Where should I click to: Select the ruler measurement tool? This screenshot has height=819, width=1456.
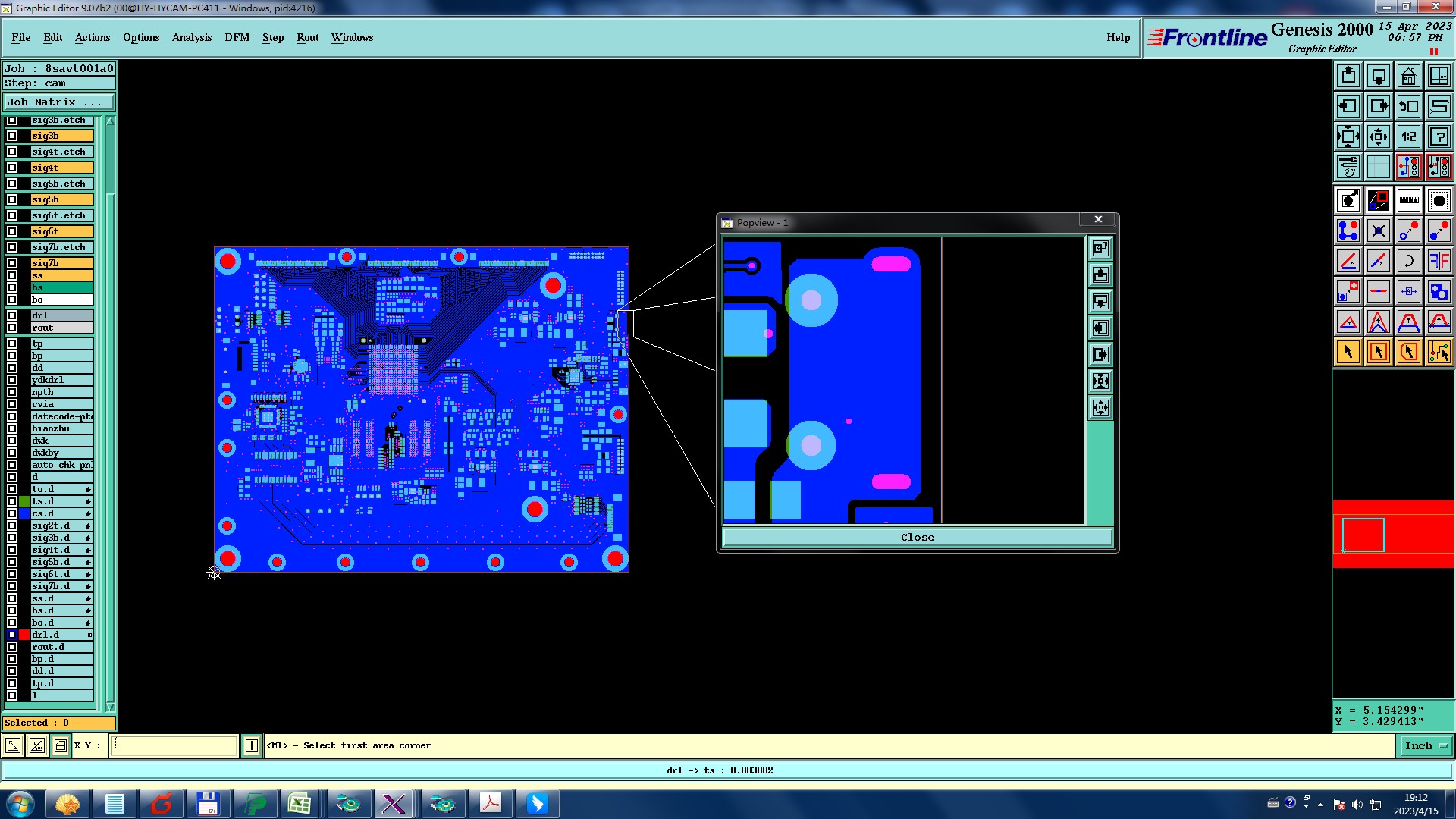(x=1408, y=200)
